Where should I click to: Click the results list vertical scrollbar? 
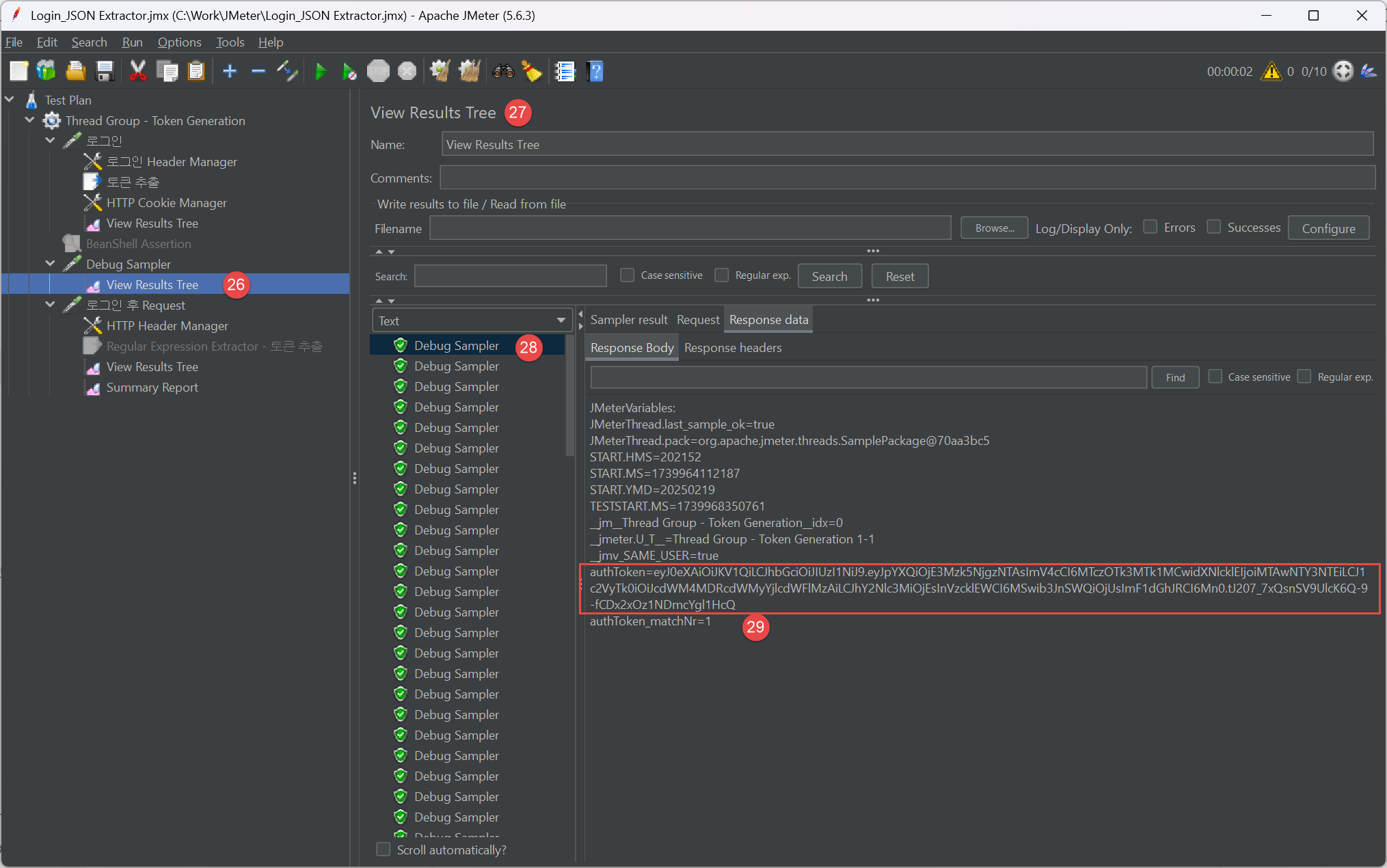[x=569, y=396]
